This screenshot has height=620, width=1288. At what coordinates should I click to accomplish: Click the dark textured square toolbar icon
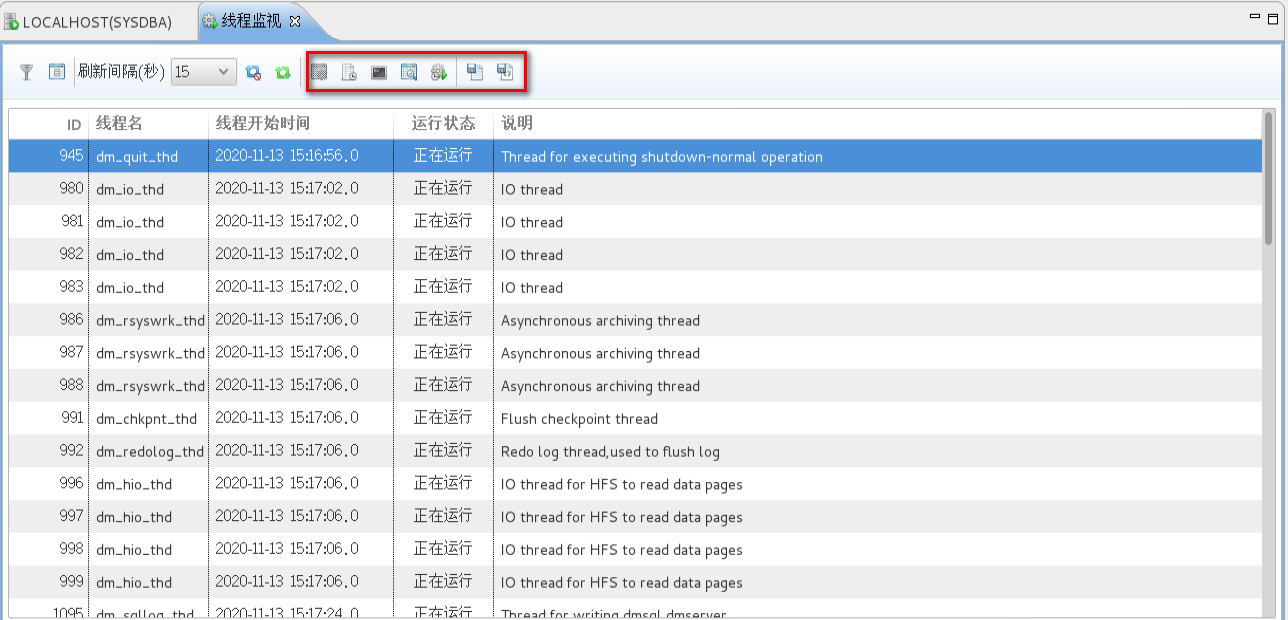click(x=319, y=72)
